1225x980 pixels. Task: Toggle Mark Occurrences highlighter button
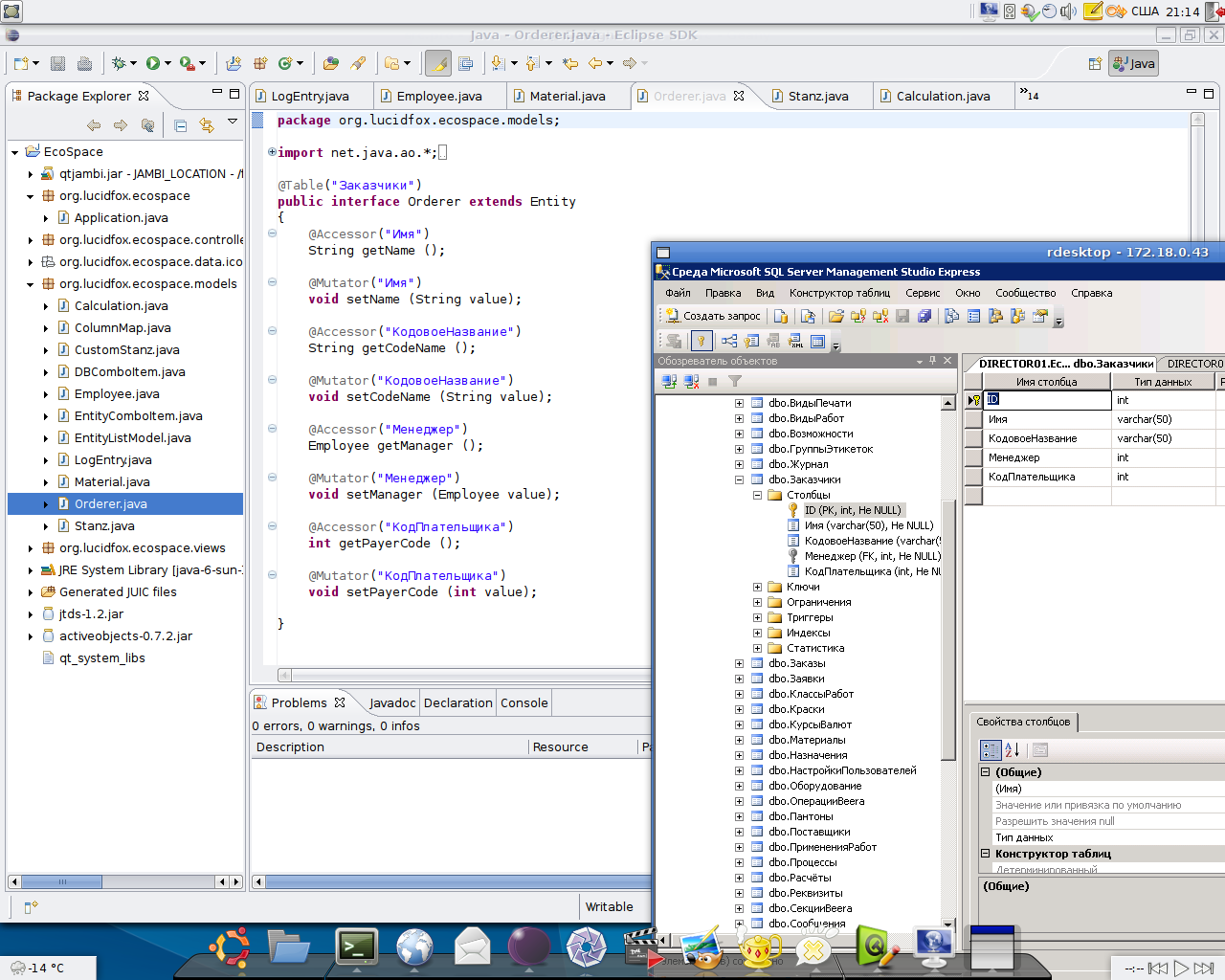438,63
